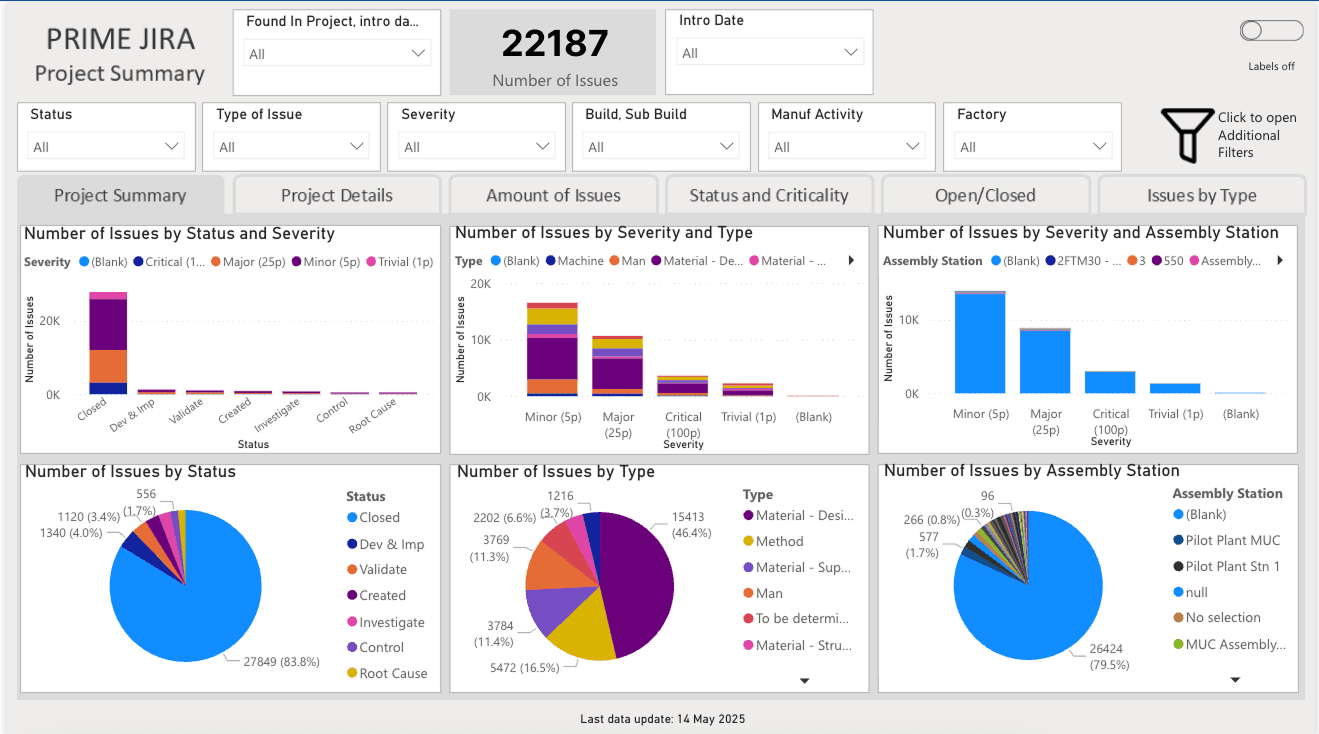
Task: Select Closed in Status legend
Action: click(x=373, y=517)
